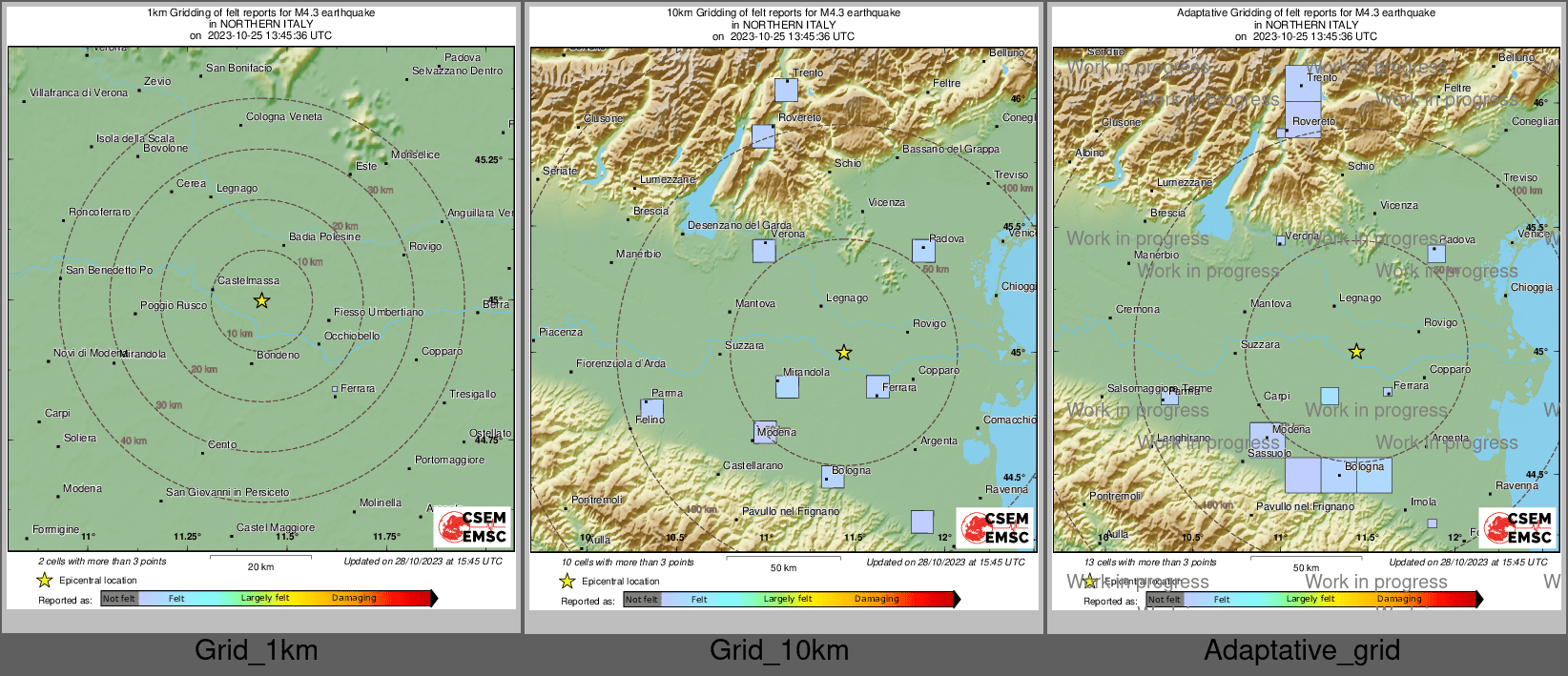Viewport: 1568px width, 676px height.
Task: Click the epicentre star on the 10km map
Action: coord(843,353)
